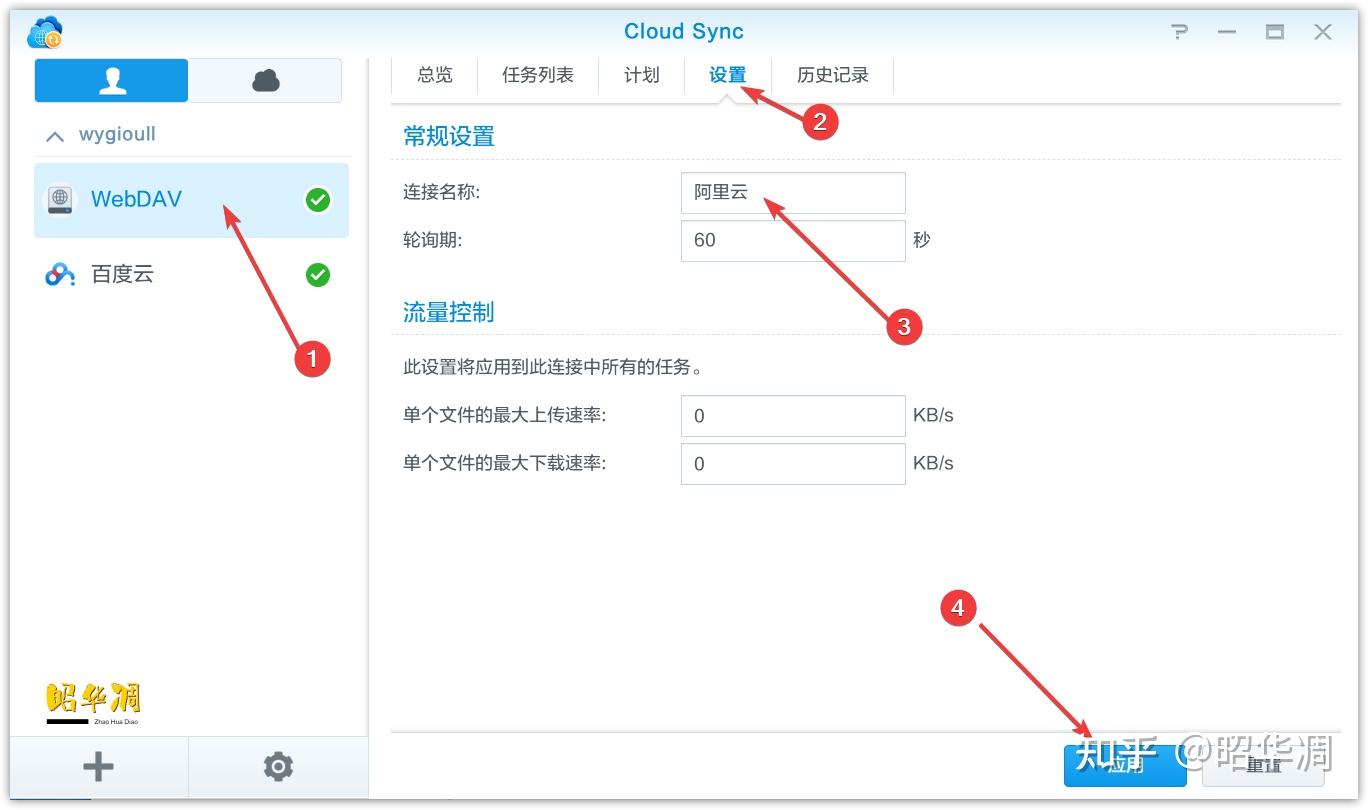This screenshot has height=810, width=1368.
Task: Switch to the cloud view icon
Action: point(265,80)
